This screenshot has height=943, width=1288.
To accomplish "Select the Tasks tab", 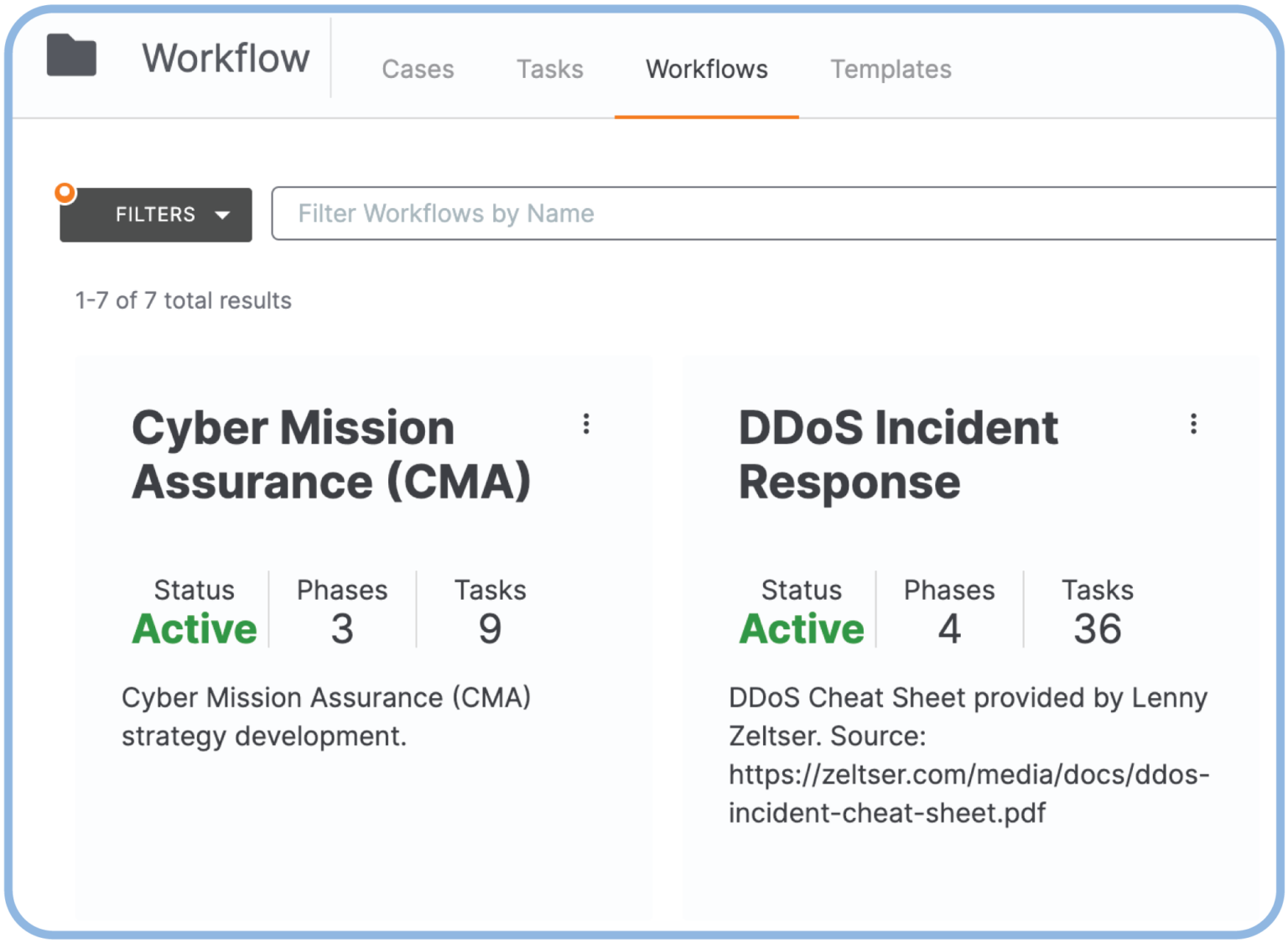I will point(549,69).
